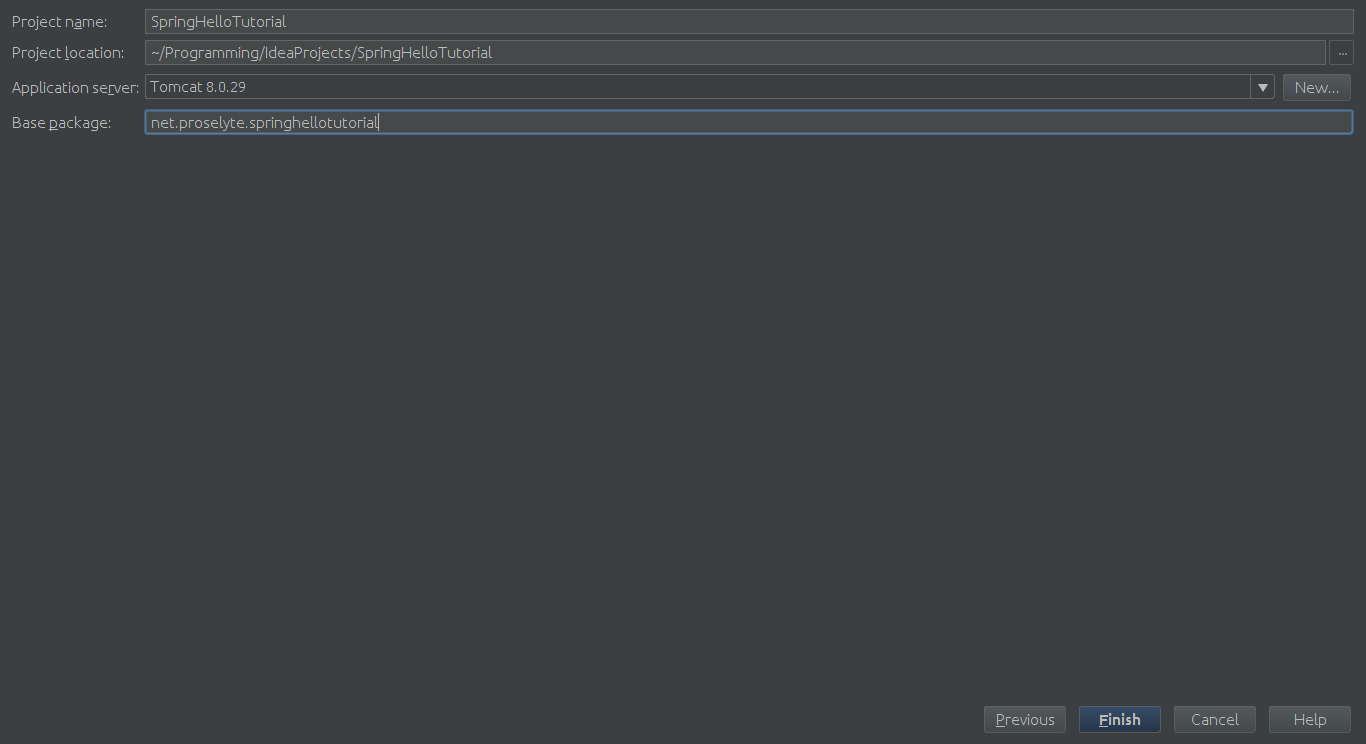The height and width of the screenshot is (744, 1366).
Task: Place cursor in the Base package field
Action: (x=860, y=122)
